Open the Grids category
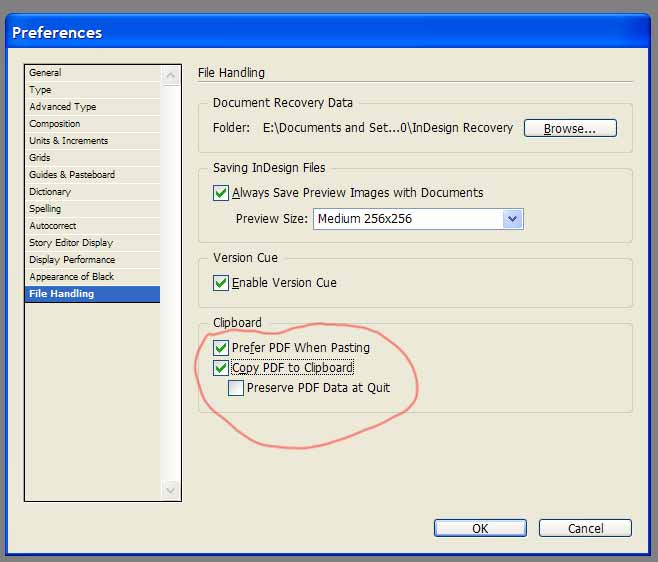 (92, 158)
